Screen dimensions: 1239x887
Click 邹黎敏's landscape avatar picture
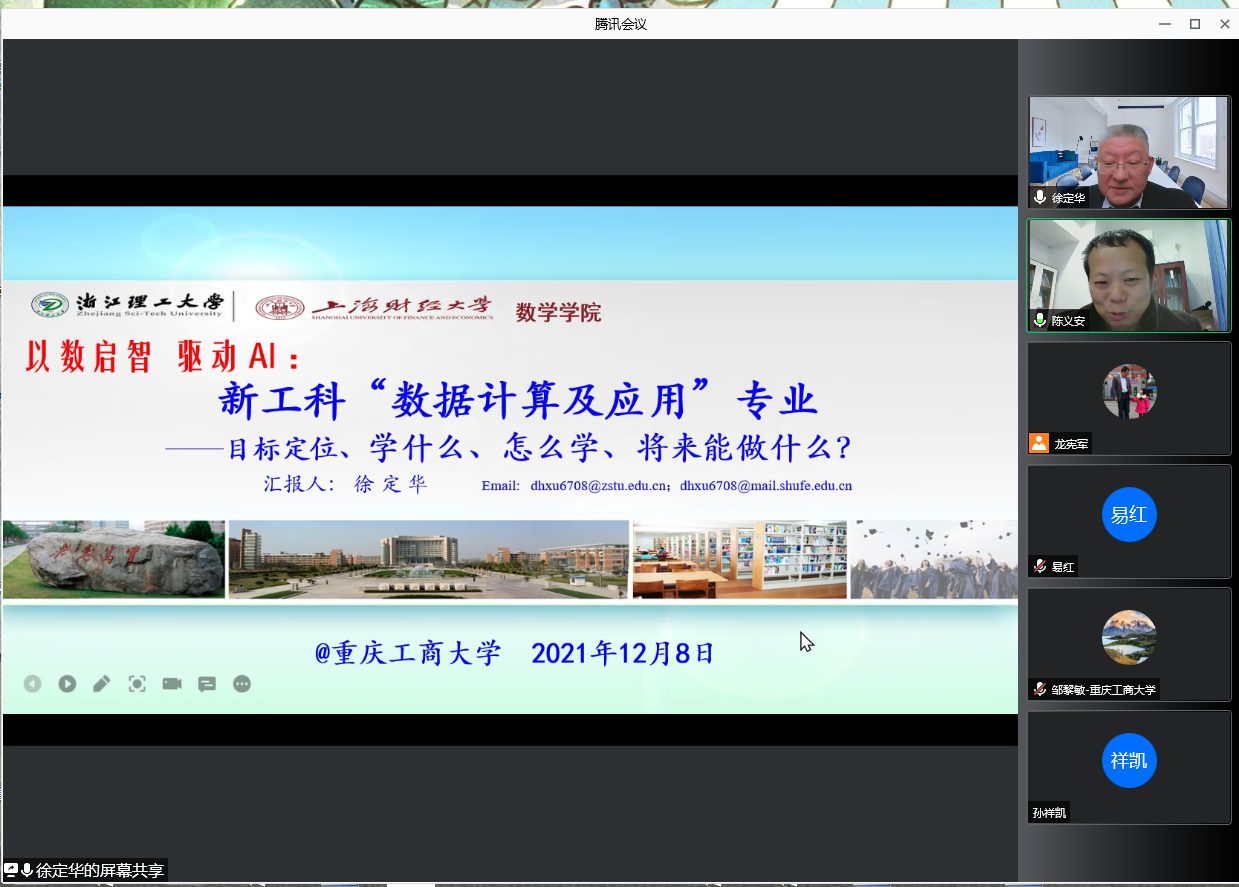click(1129, 637)
